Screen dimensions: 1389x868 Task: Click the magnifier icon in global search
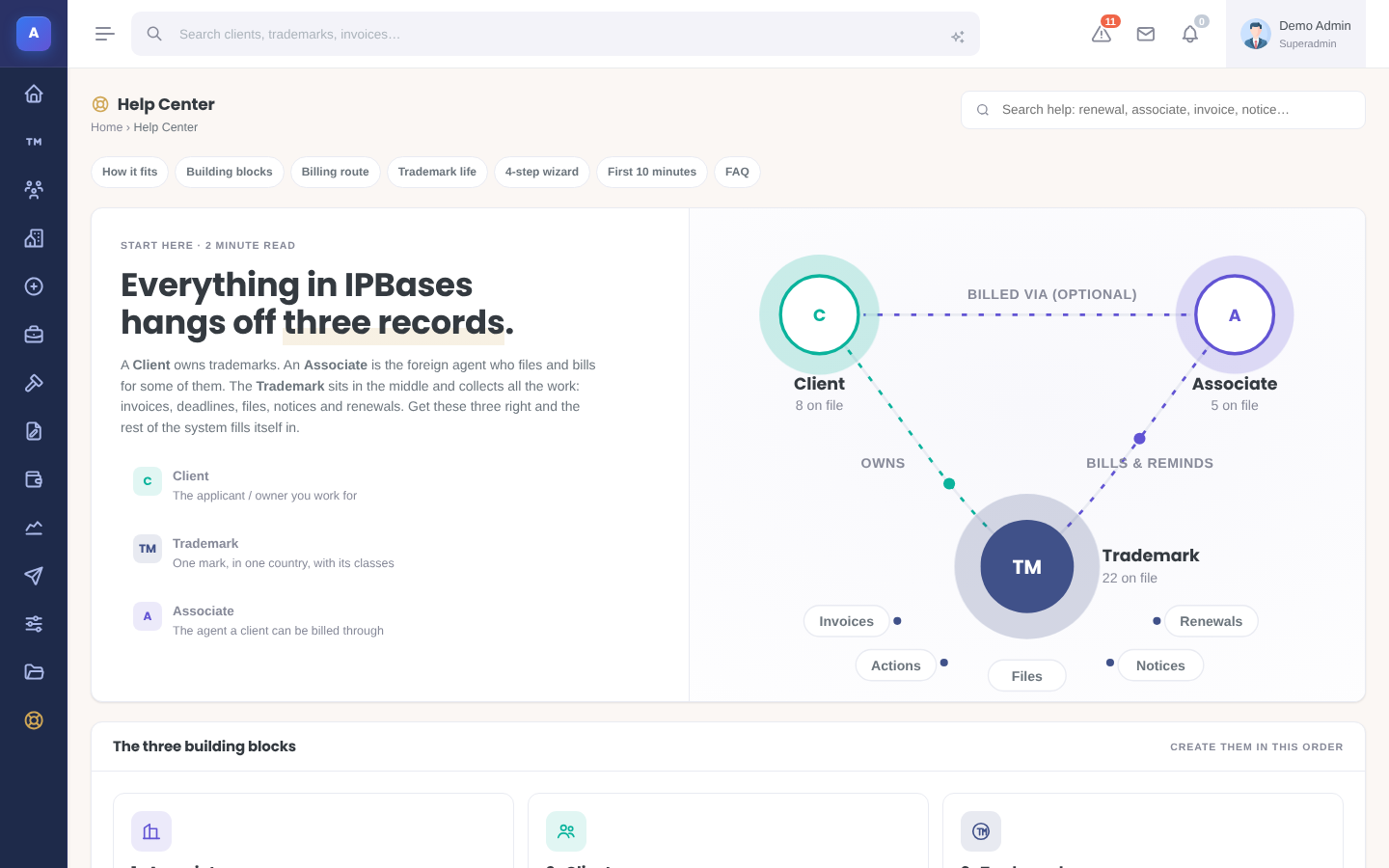[154, 34]
